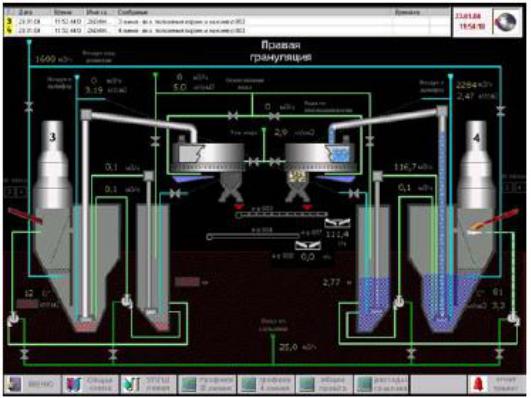Click the 25,0 makeup water flow reading
Viewport: 531px width, 398px height.
[288, 347]
